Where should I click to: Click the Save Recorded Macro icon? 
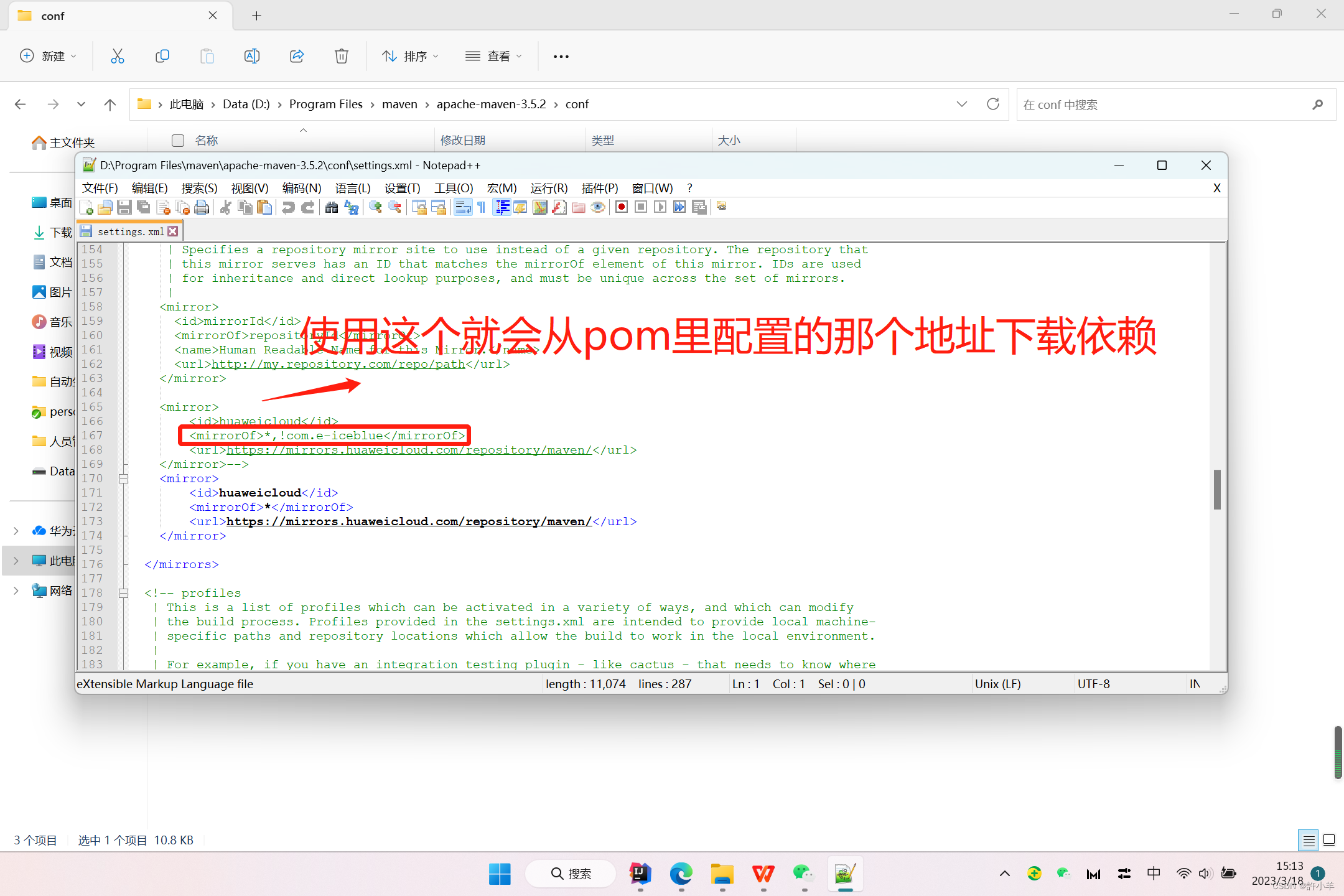click(699, 207)
